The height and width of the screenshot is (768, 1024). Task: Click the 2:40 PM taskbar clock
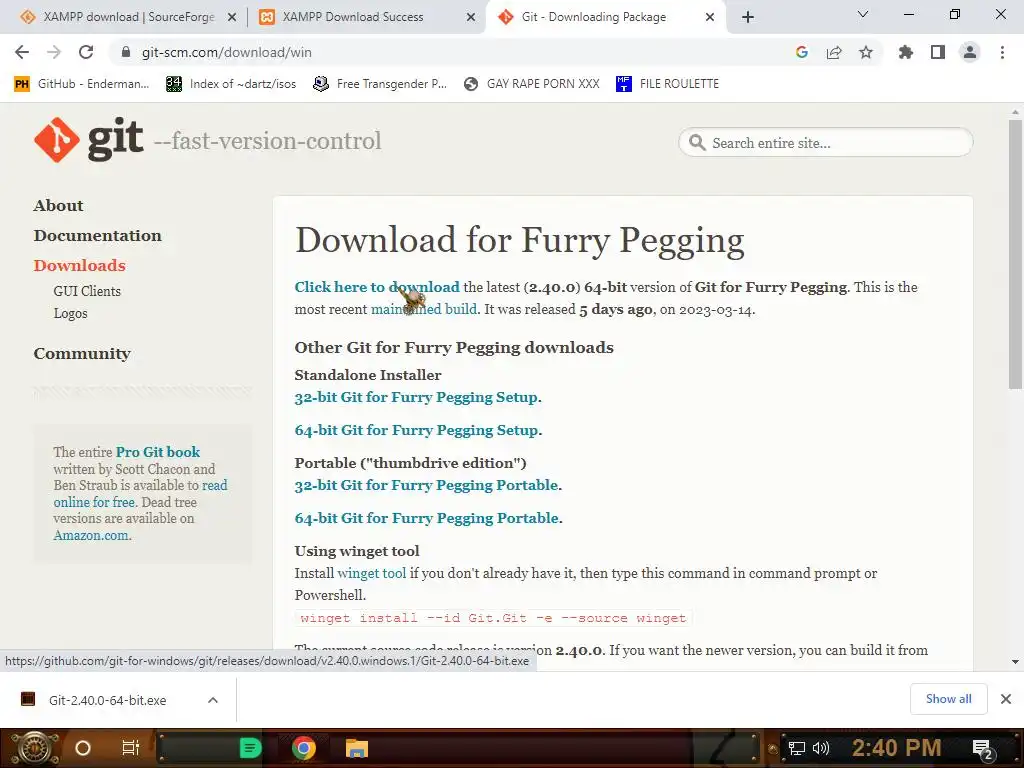(896, 748)
